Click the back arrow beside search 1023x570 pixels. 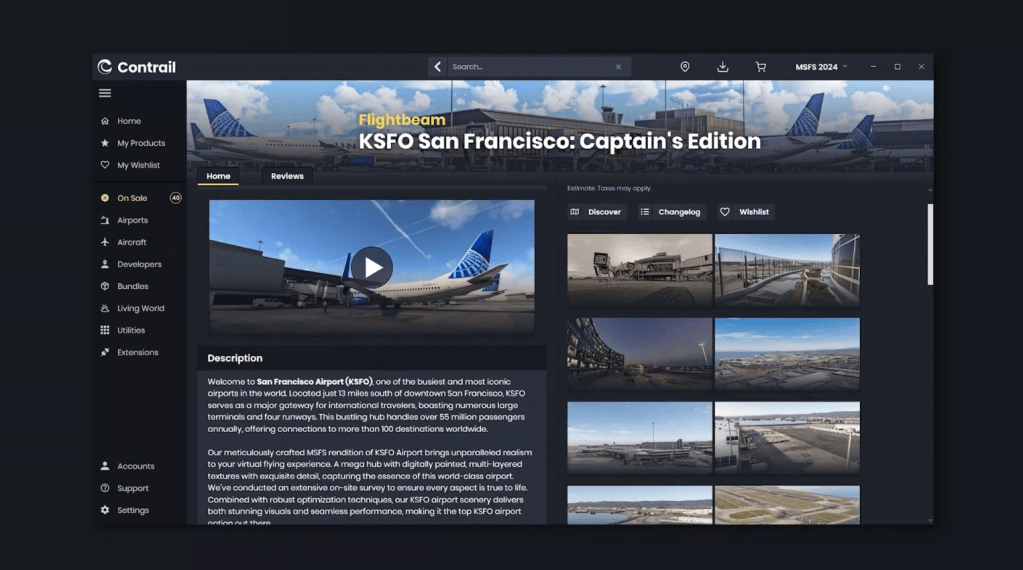pos(438,67)
